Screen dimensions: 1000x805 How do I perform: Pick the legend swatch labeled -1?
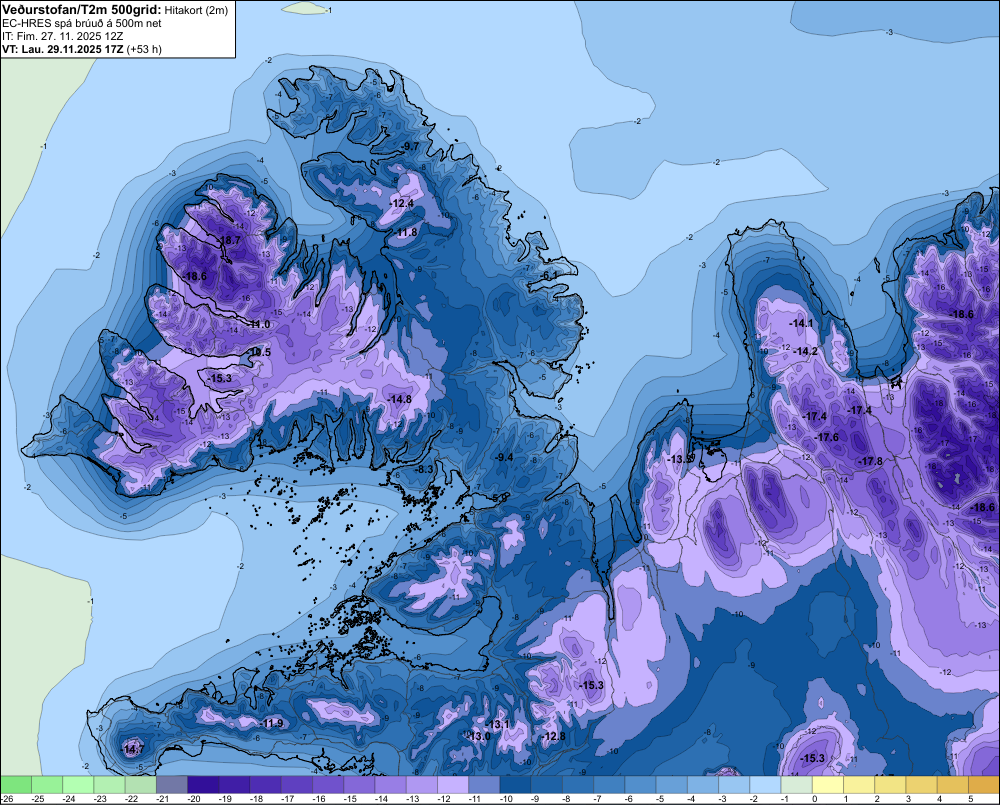pos(797,785)
